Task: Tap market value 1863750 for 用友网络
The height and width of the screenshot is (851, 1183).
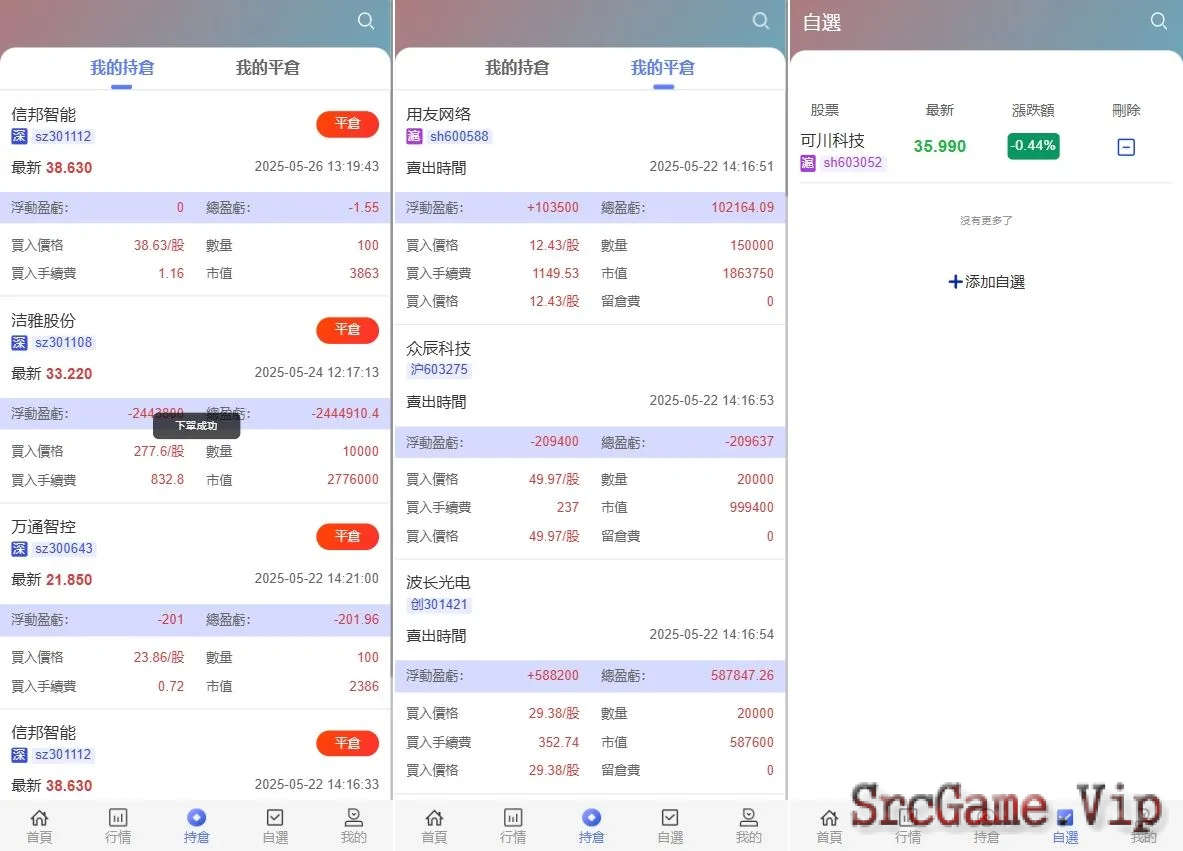Action: tap(748, 273)
